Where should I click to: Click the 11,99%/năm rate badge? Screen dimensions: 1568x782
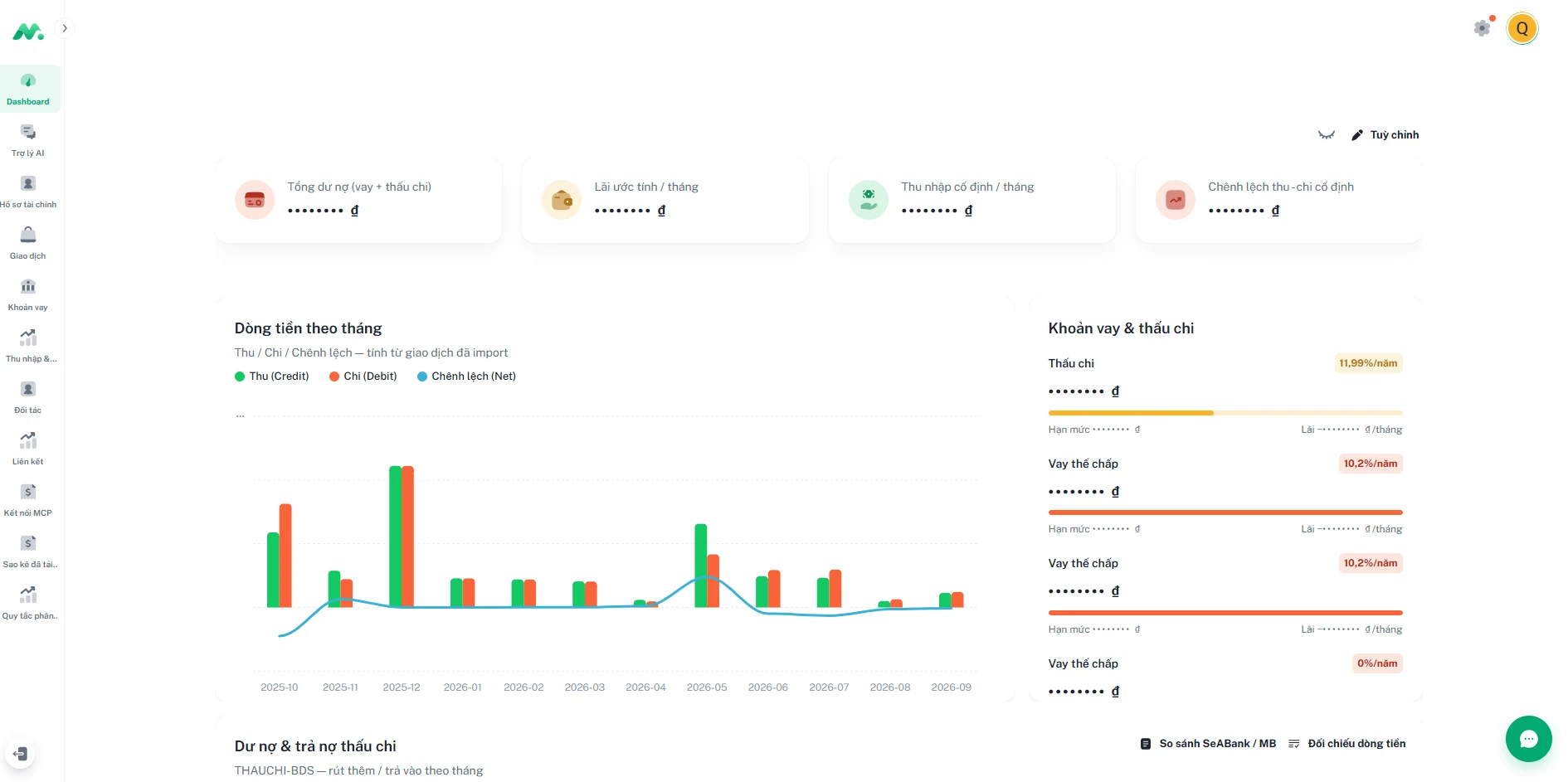(1368, 363)
